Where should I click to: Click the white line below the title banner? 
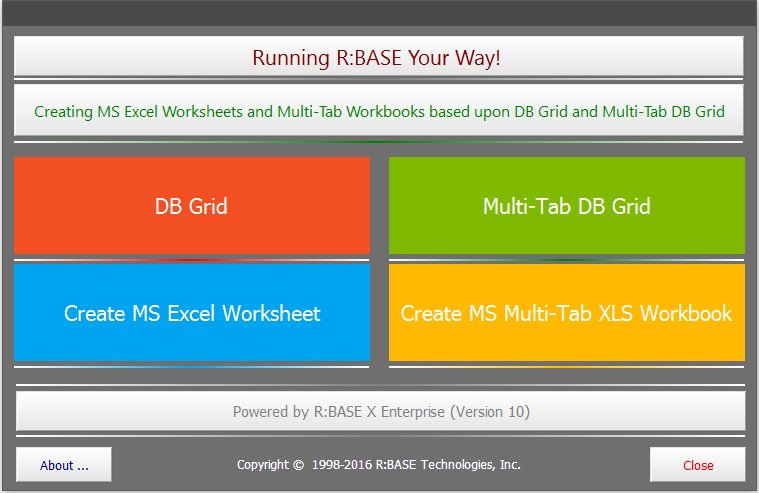click(x=378, y=79)
